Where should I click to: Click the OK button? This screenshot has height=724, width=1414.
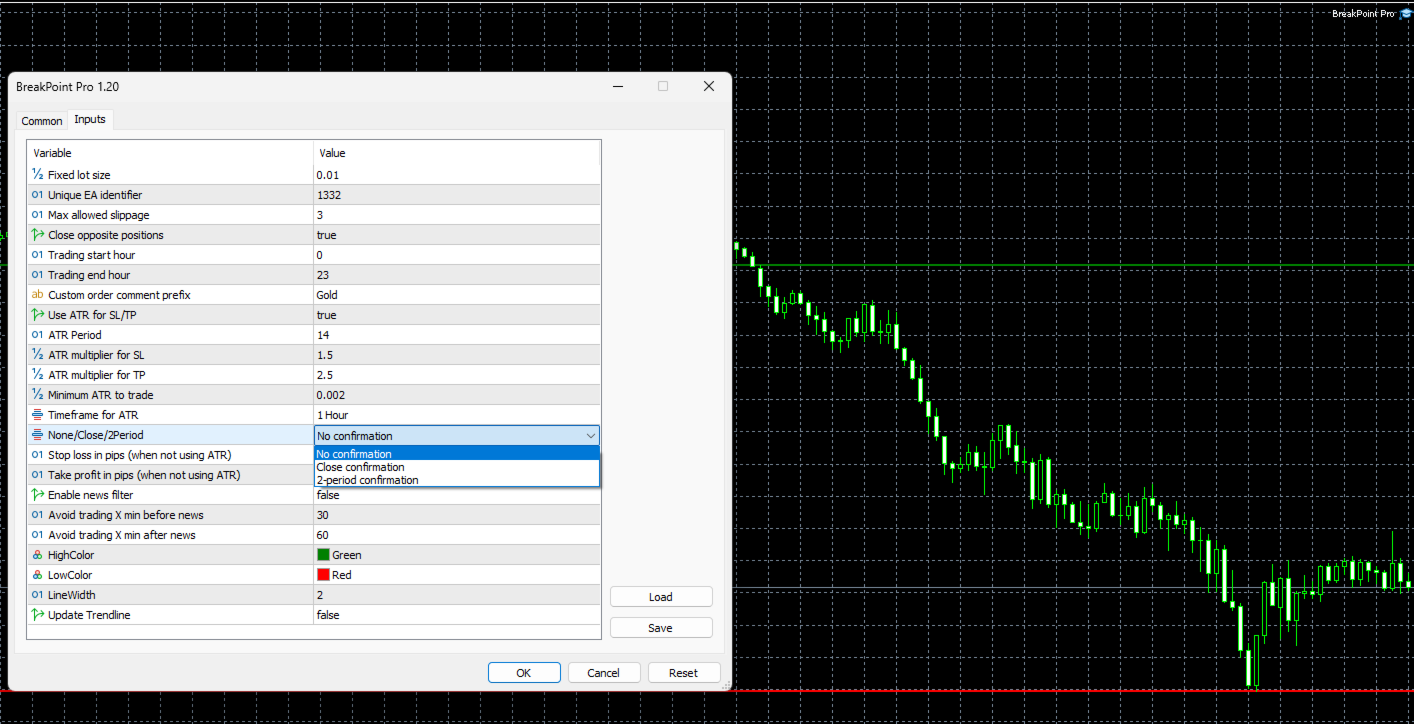point(524,673)
